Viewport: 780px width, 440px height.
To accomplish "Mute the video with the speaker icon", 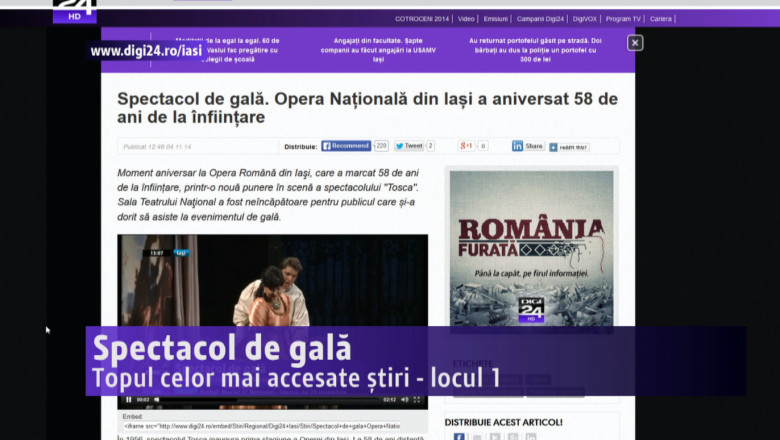I will pos(405,400).
